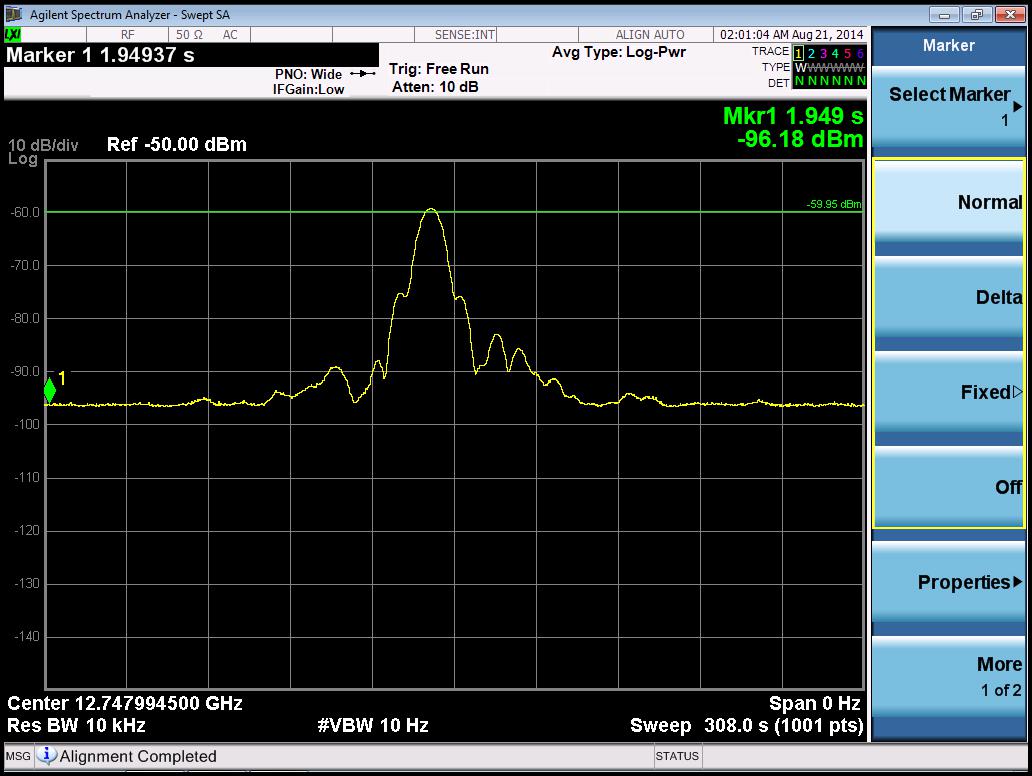Viewport: 1032px width, 776px height.
Task: Click the Marker 1 1.94937 s value field
Action: (x=100, y=56)
